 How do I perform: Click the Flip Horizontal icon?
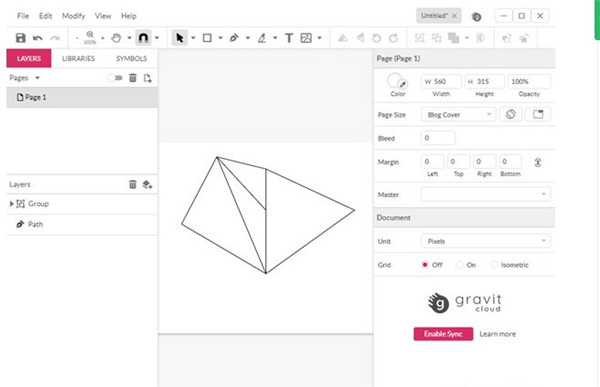pyautogui.click(x=360, y=38)
